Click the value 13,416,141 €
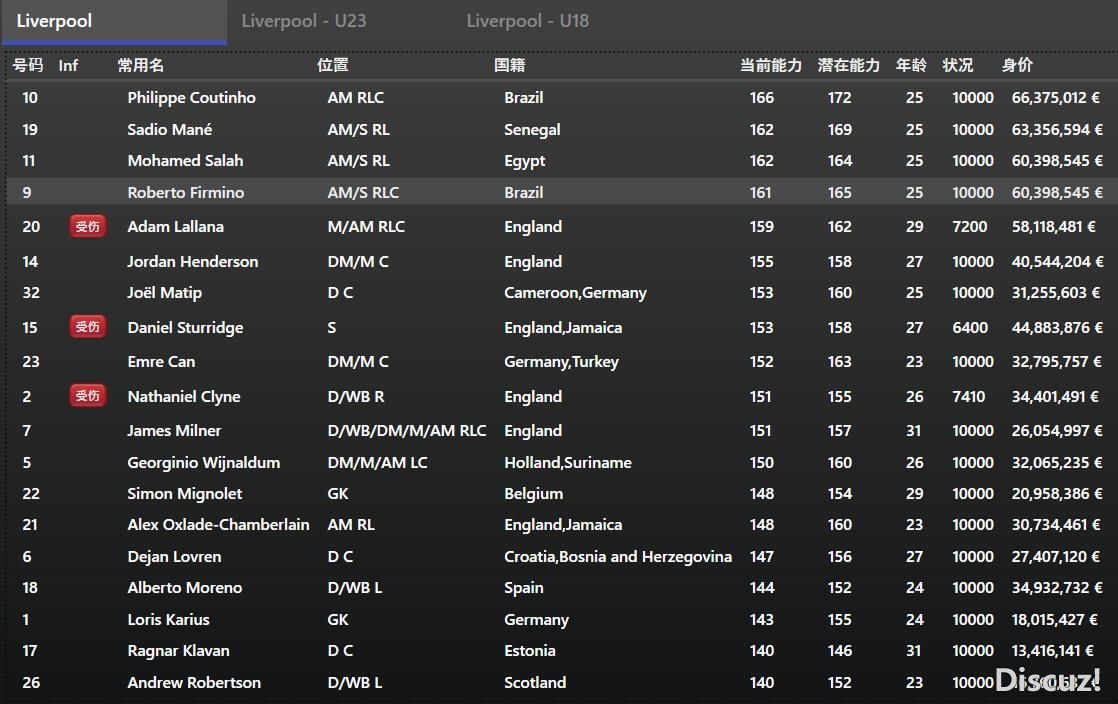Viewport: 1118px width, 704px height. pos(1052,651)
